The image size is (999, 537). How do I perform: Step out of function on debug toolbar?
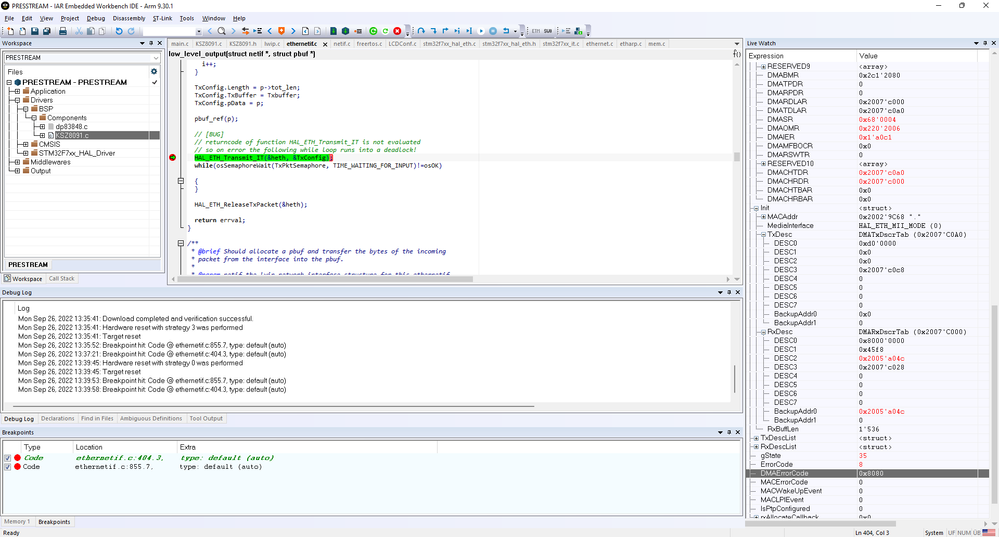tap(445, 31)
